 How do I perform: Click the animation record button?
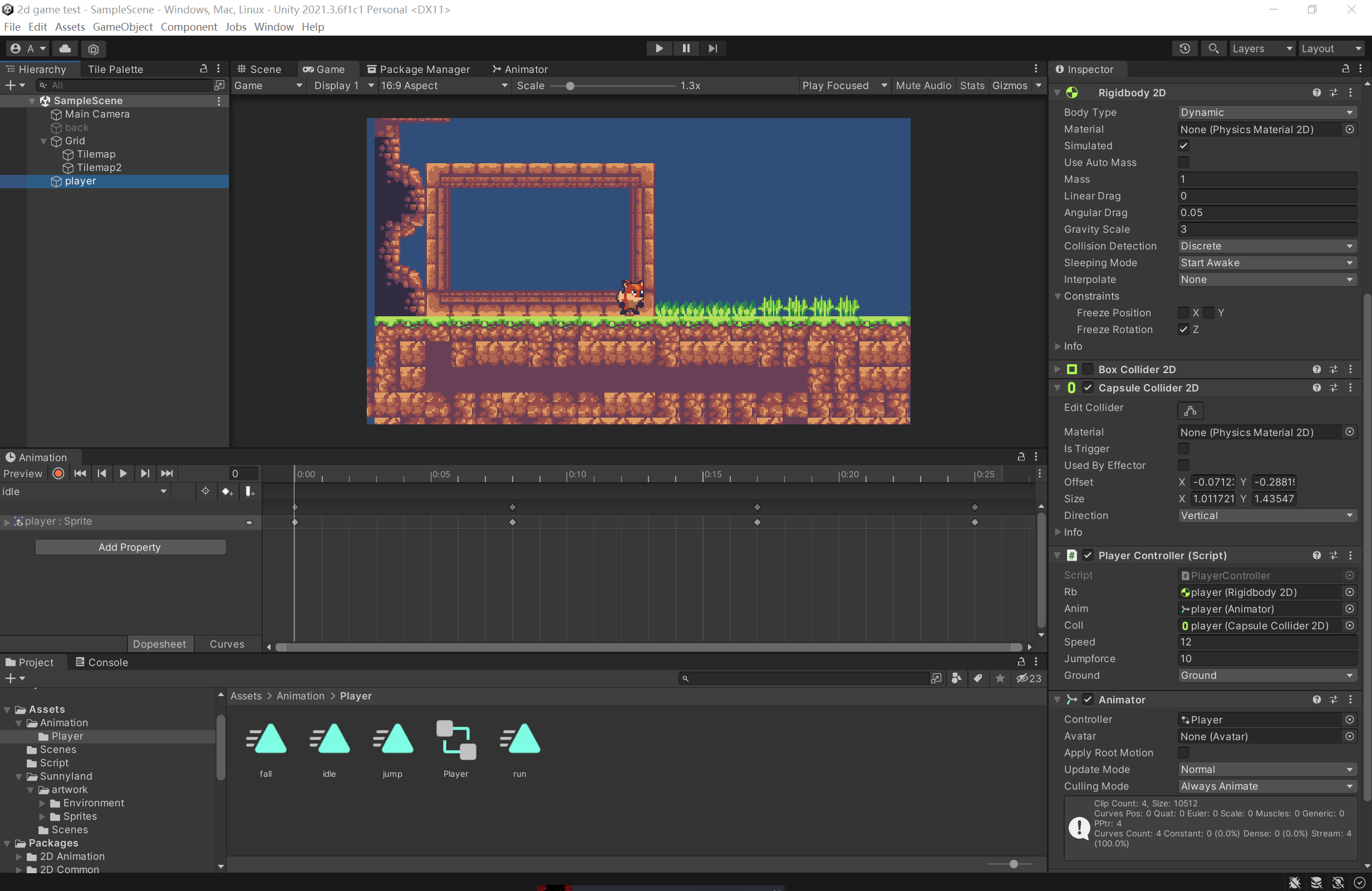(x=58, y=473)
